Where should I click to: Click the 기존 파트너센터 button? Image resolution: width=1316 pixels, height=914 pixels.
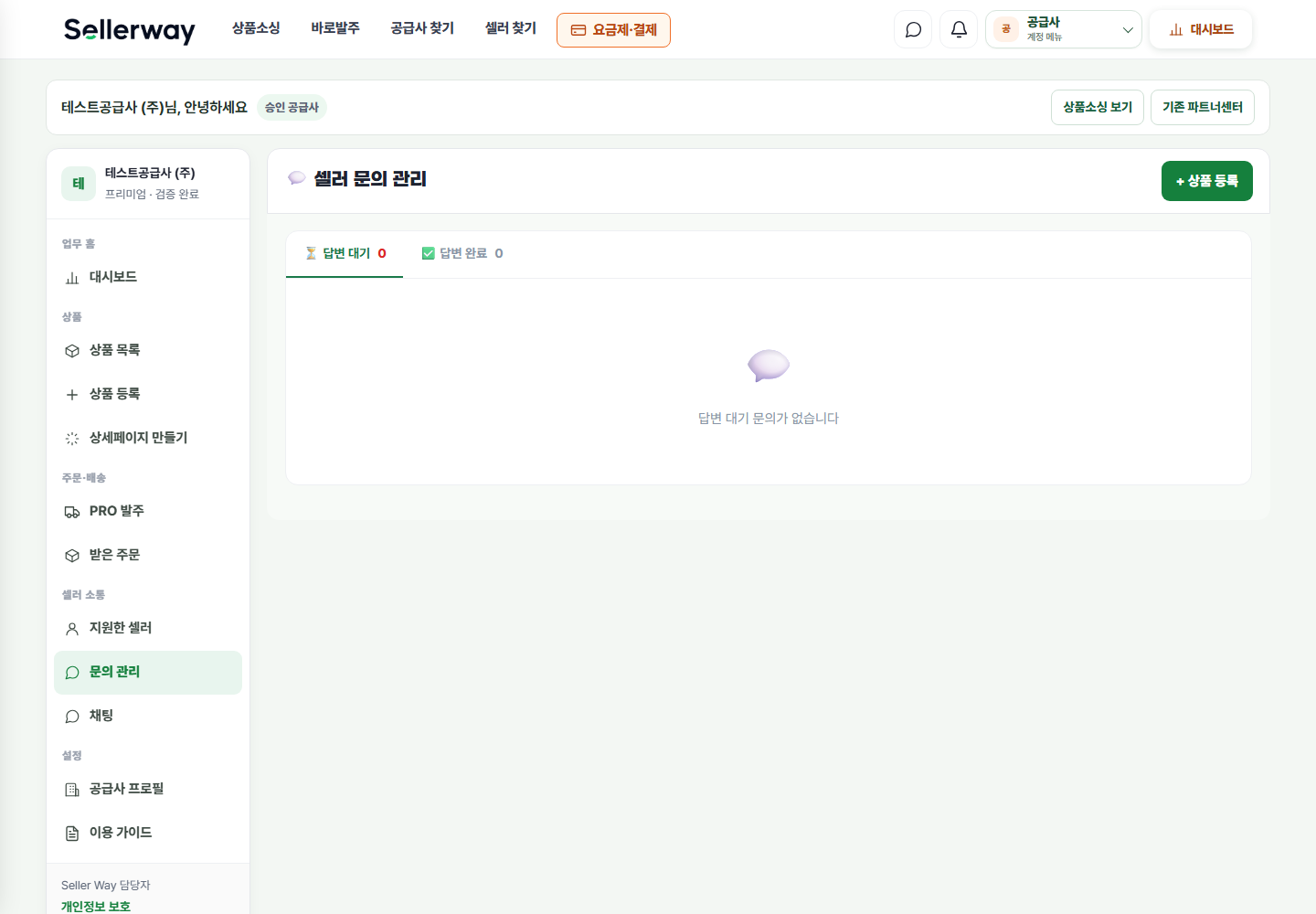1203,108
